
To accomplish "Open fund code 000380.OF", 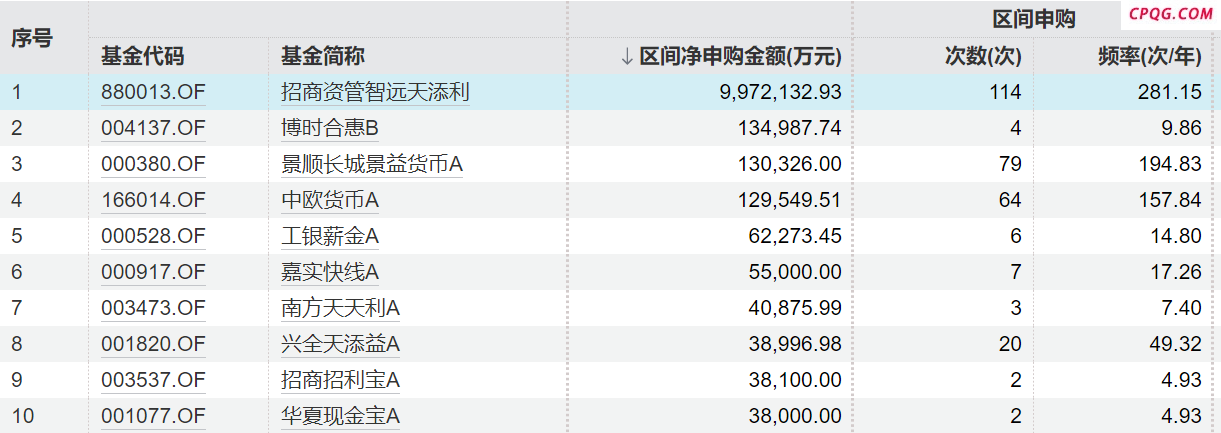I will tap(153, 164).
